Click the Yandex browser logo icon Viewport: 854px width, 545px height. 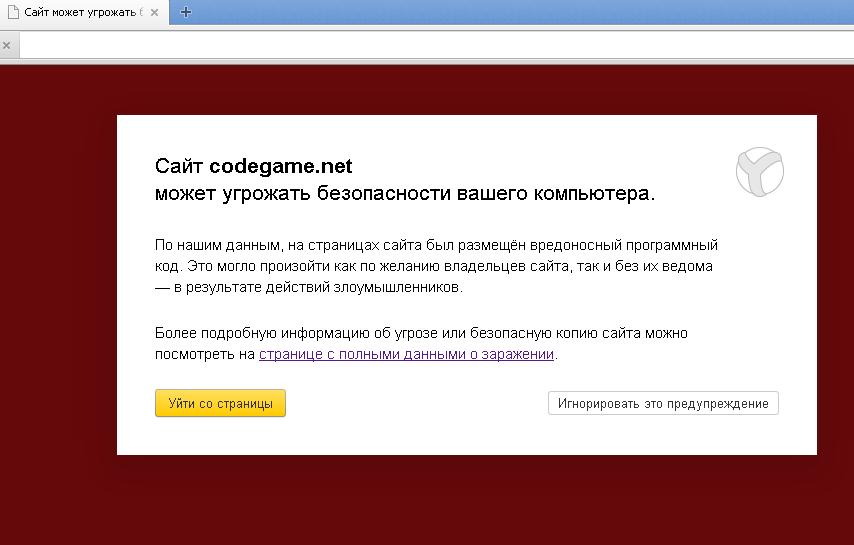[760, 172]
